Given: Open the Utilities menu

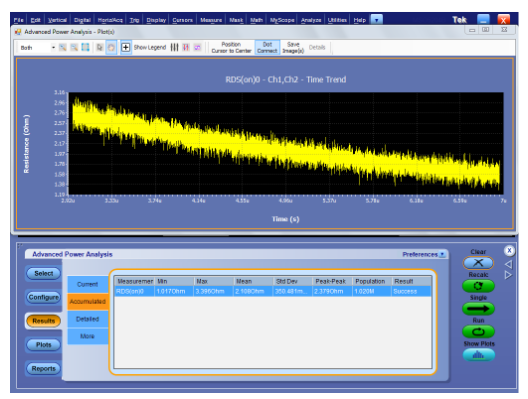Looking at the screenshot, I should pos(337,20).
